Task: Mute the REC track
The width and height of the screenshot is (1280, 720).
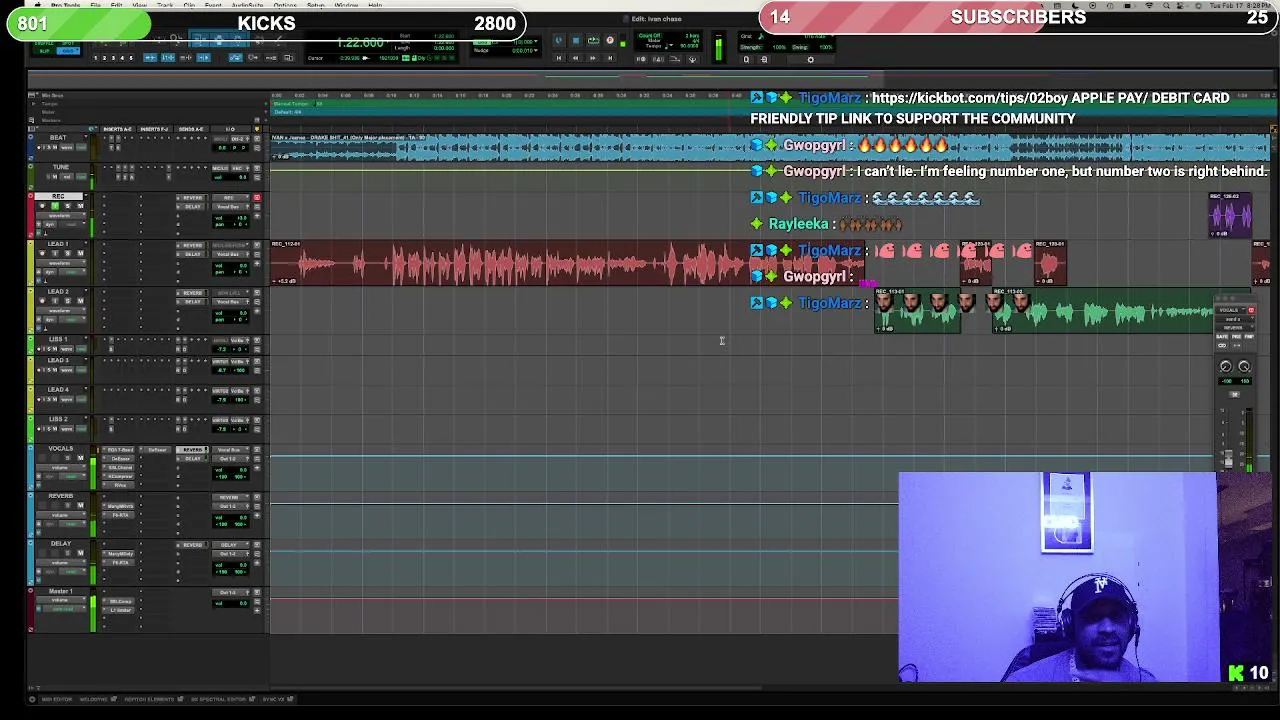Action: click(x=80, y=206)
